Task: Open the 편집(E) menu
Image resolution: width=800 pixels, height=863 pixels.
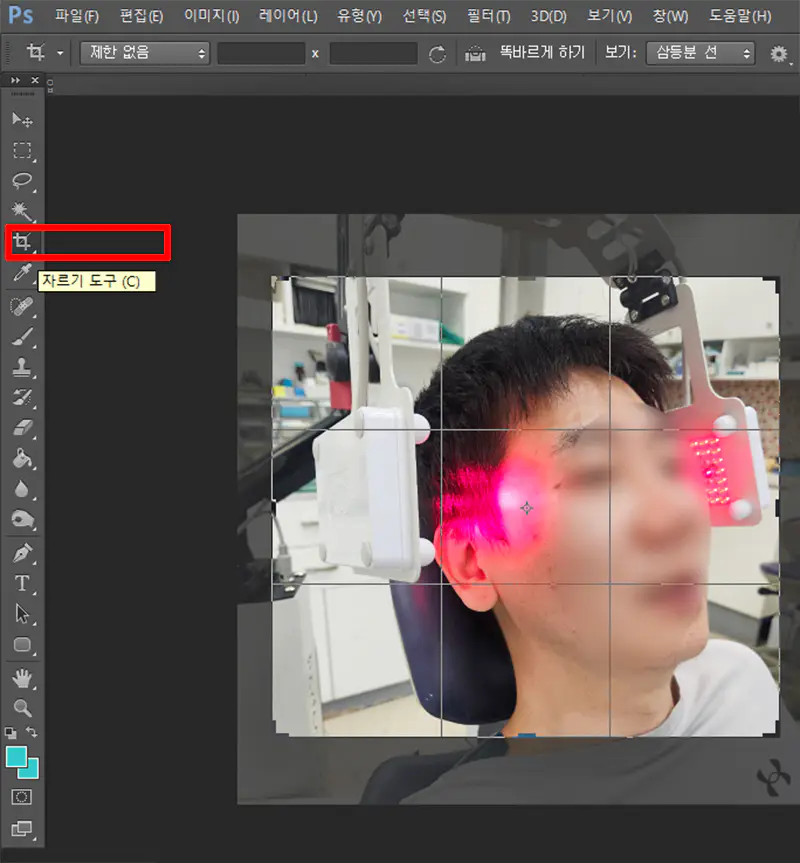Action: point(141,16)
